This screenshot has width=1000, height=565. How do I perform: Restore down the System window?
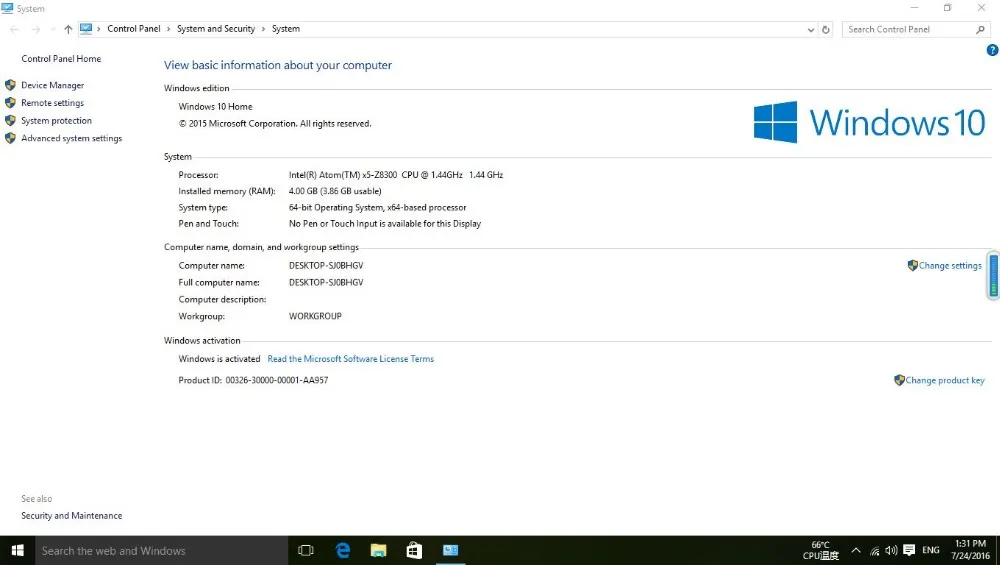click(x=948, y=8)
